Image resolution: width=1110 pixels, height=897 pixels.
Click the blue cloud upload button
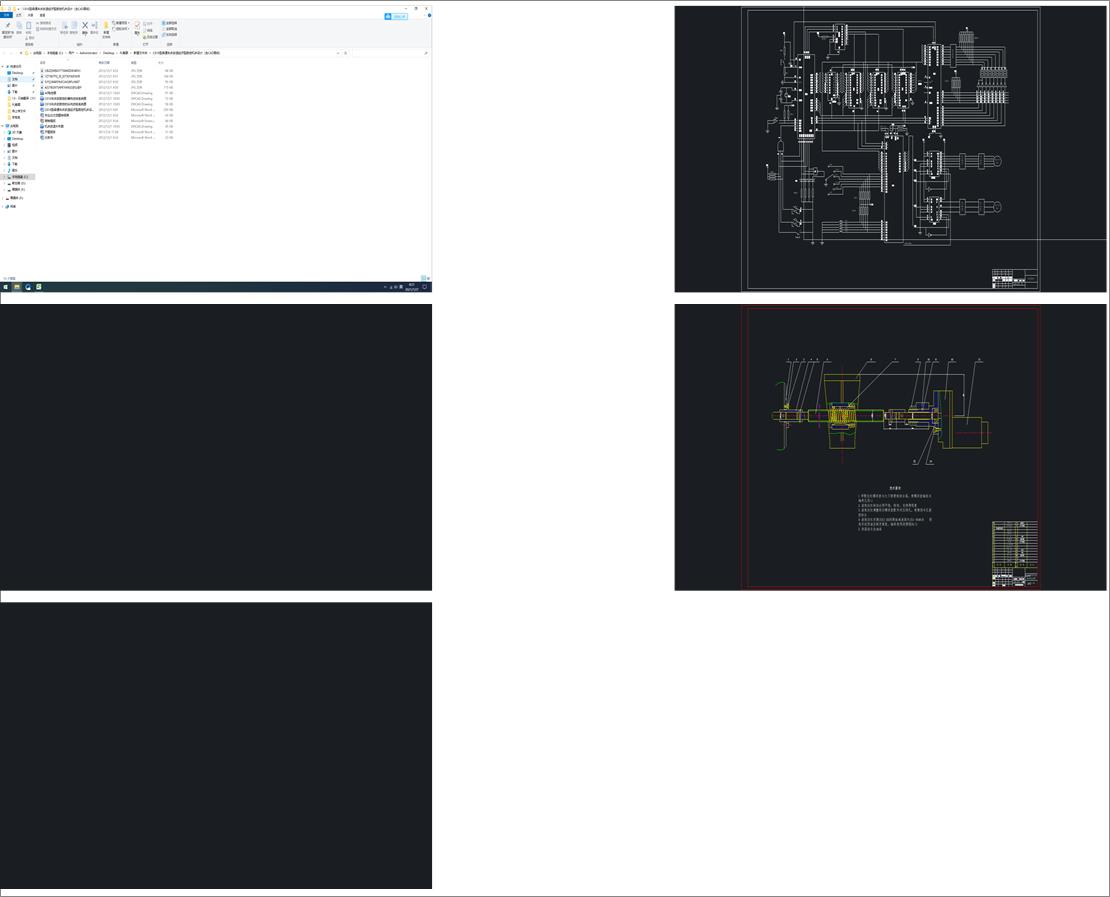pyautogui.click(x=396, y=16)
